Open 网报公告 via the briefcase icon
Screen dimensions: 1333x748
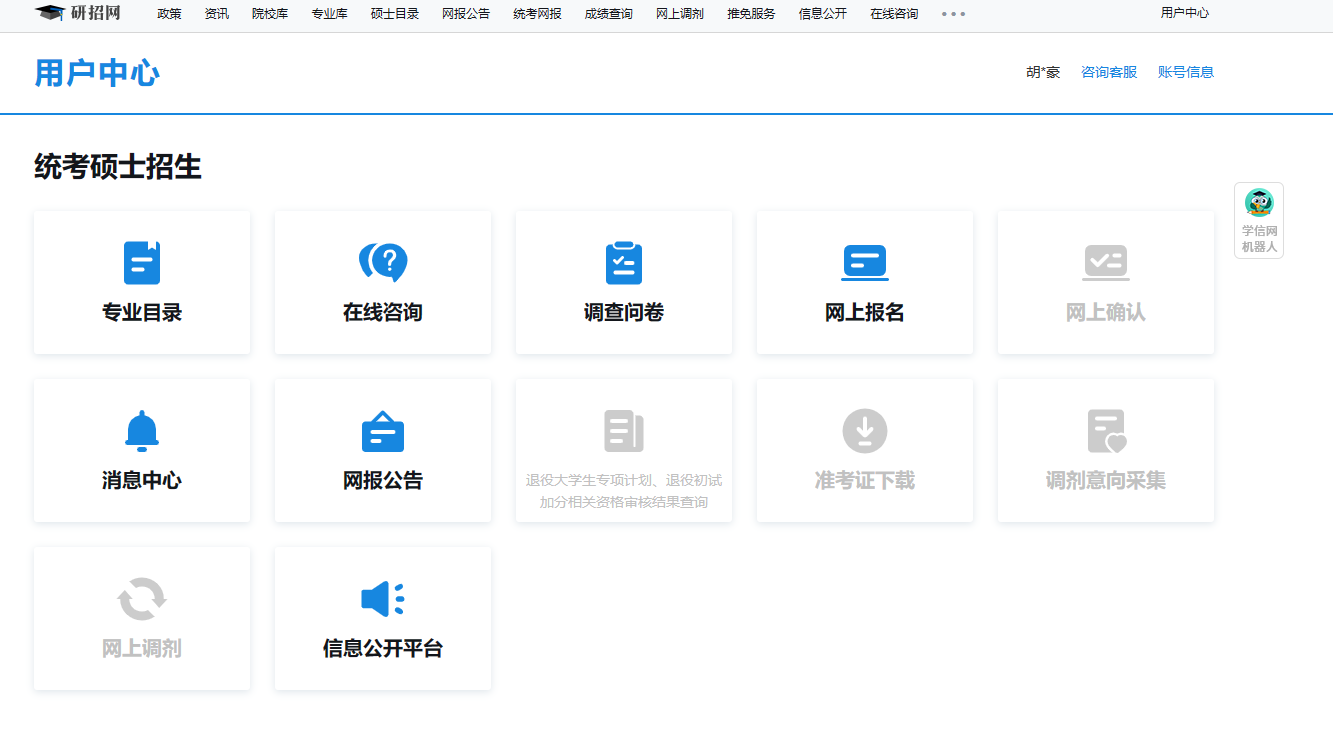(382, 430)
